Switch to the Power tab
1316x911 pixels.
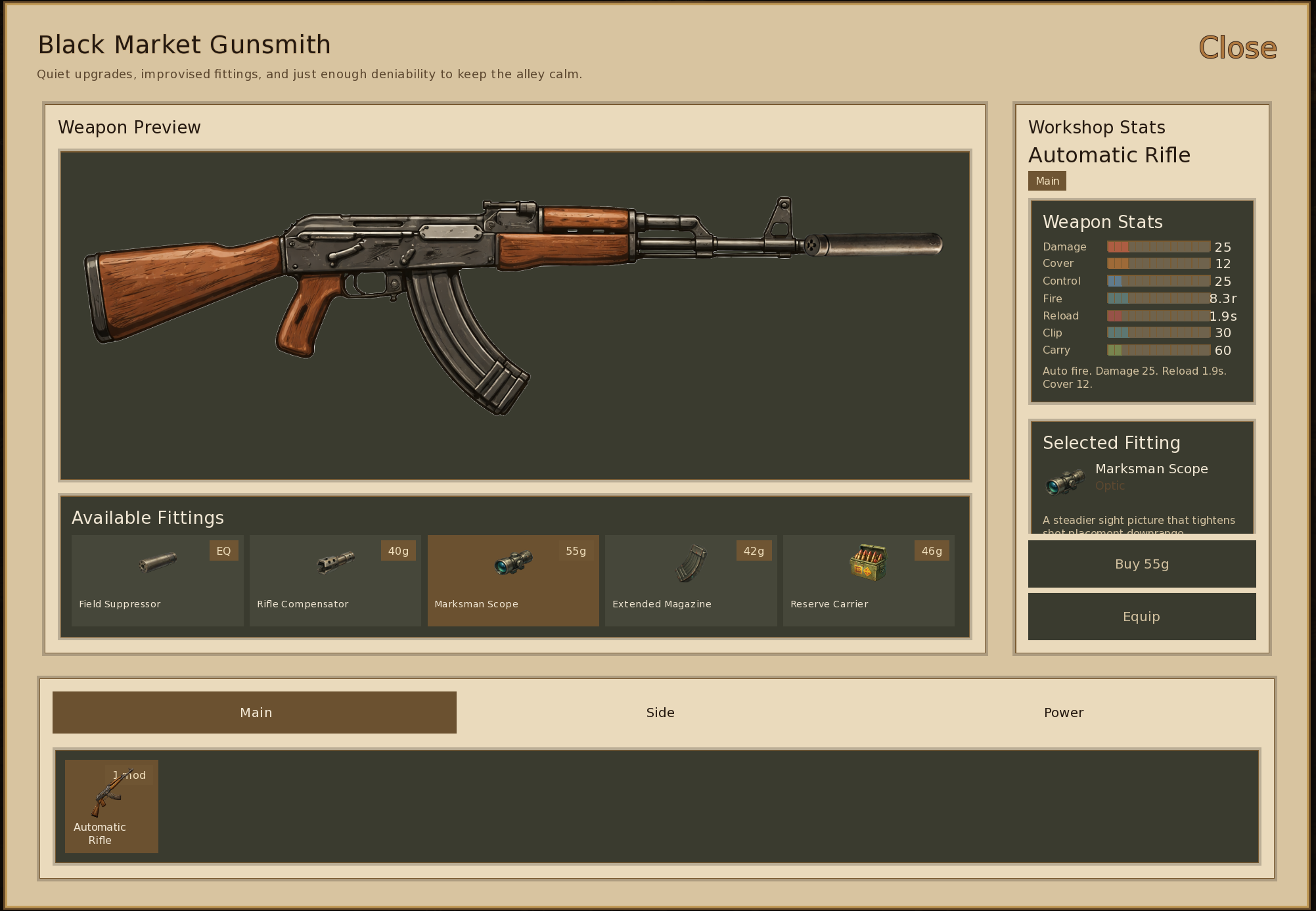tap(1063, 712)
